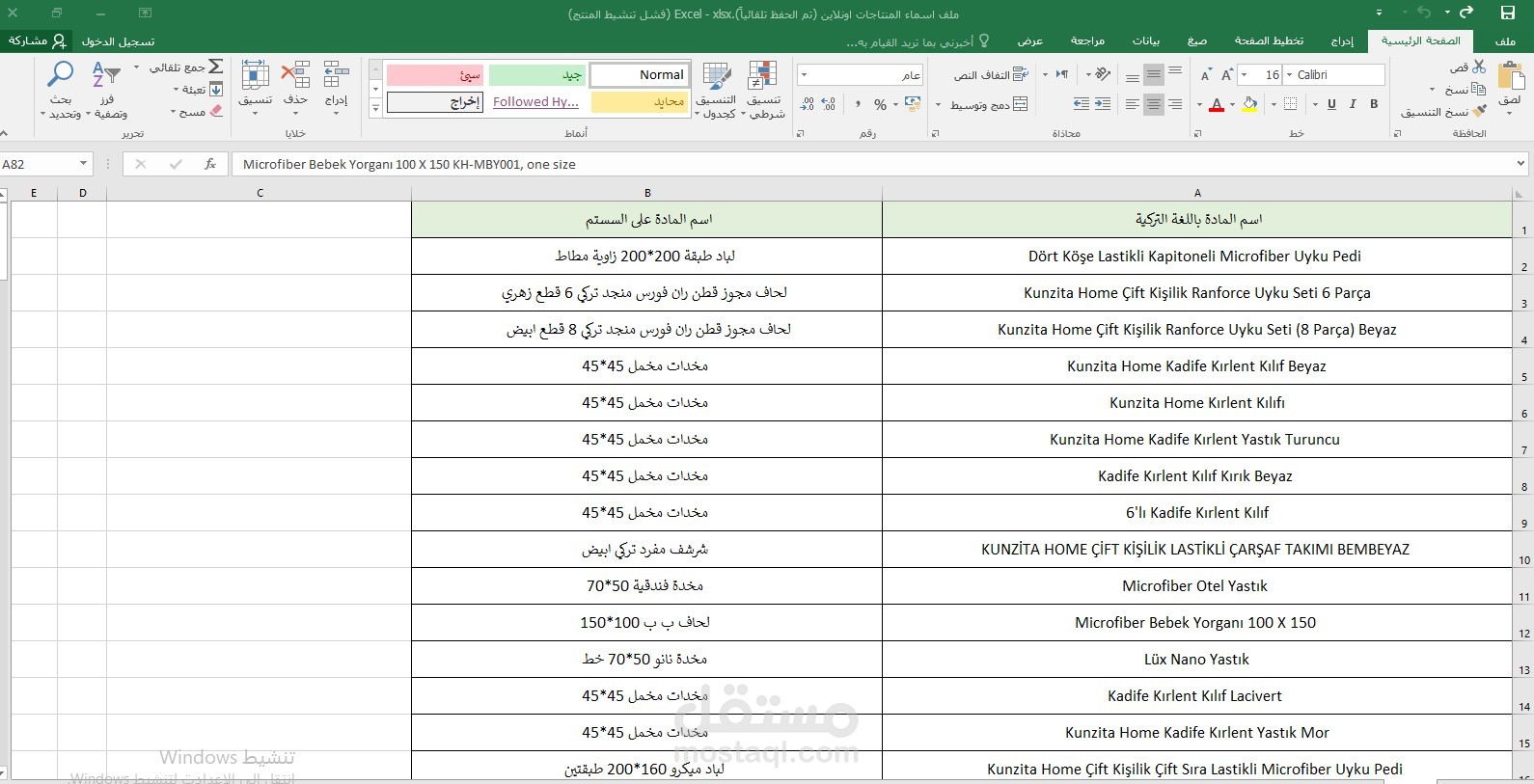The image size is (1534, 784).
Task: Expand the cell styles gallery
Action: (375, 108)
